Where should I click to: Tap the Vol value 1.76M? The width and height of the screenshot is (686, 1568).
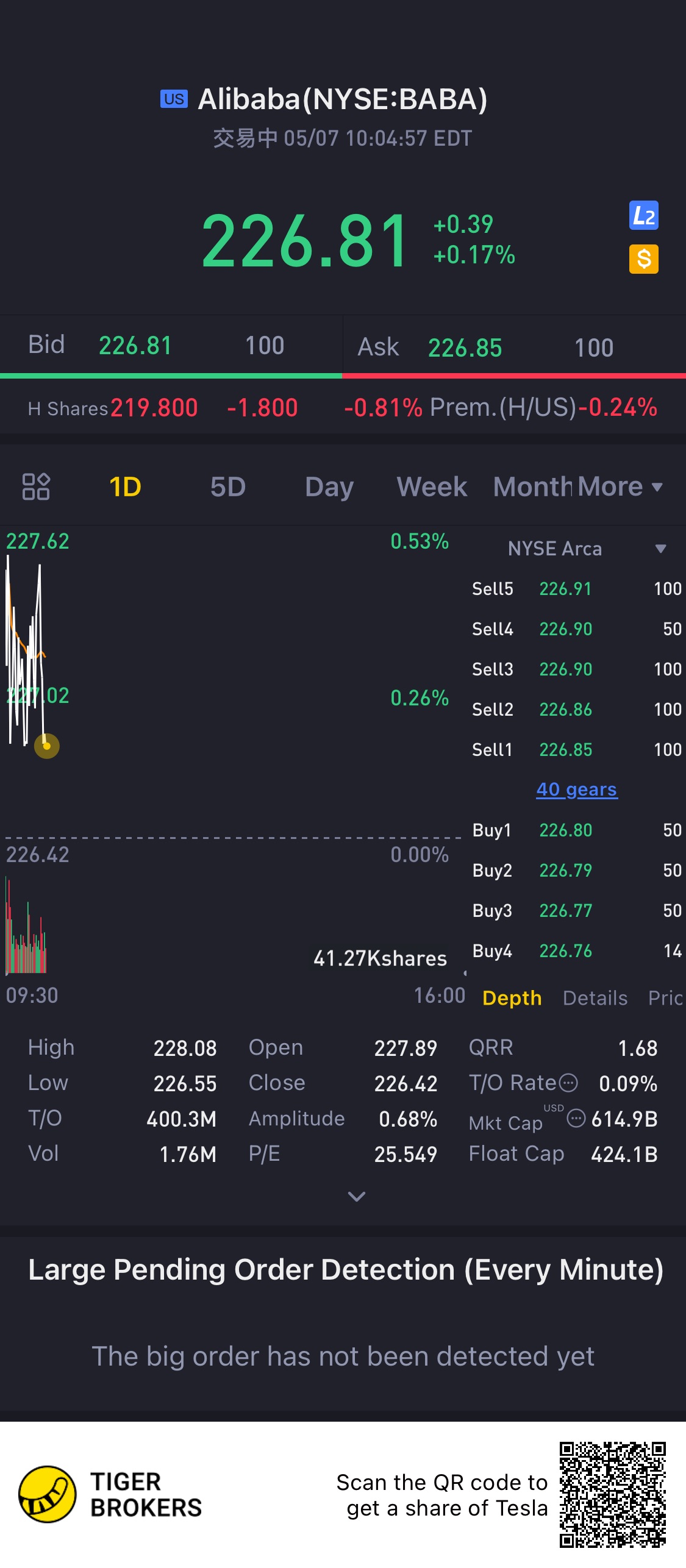point(188,1154)
